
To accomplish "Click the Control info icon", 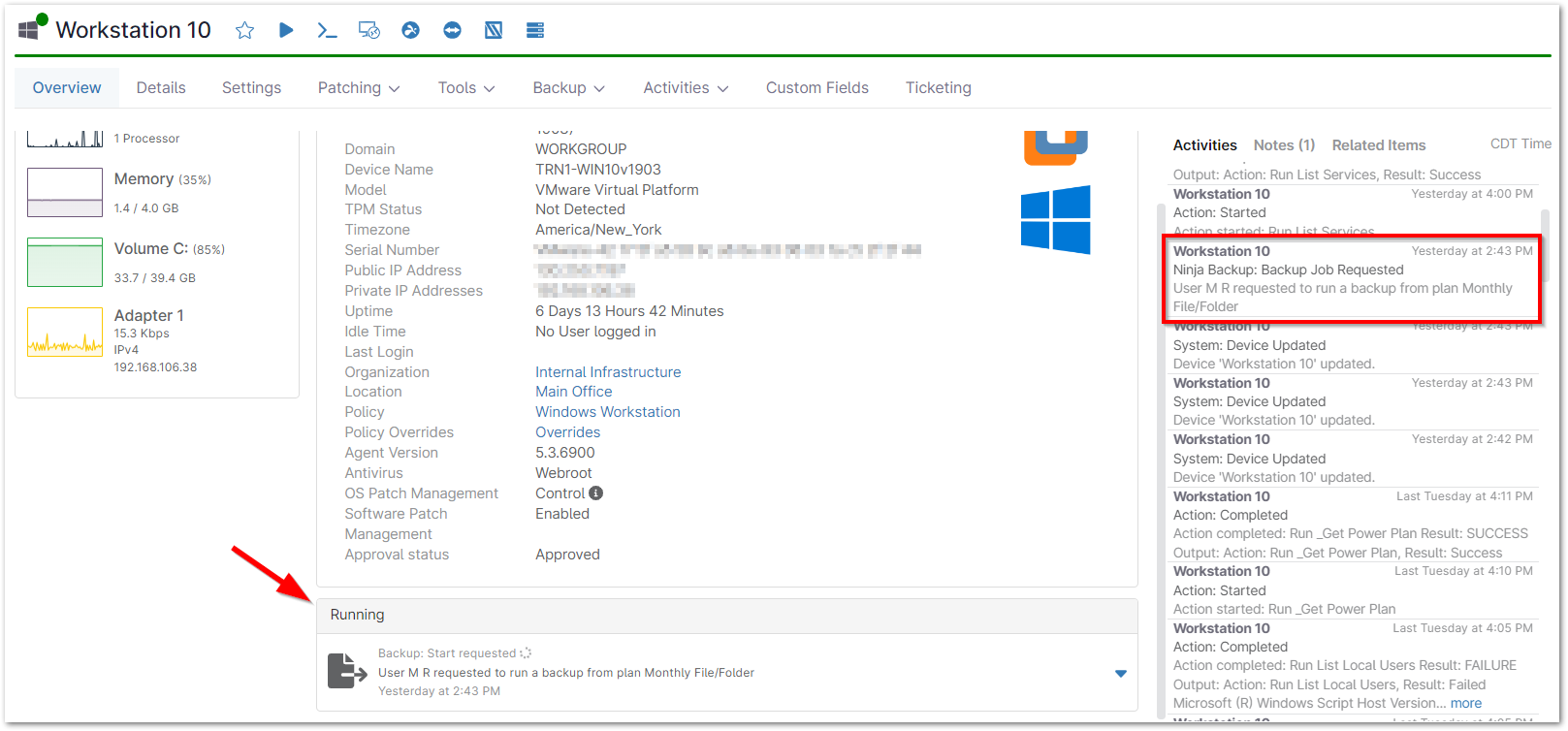I will pyautogui.click(x=596, y=493).
